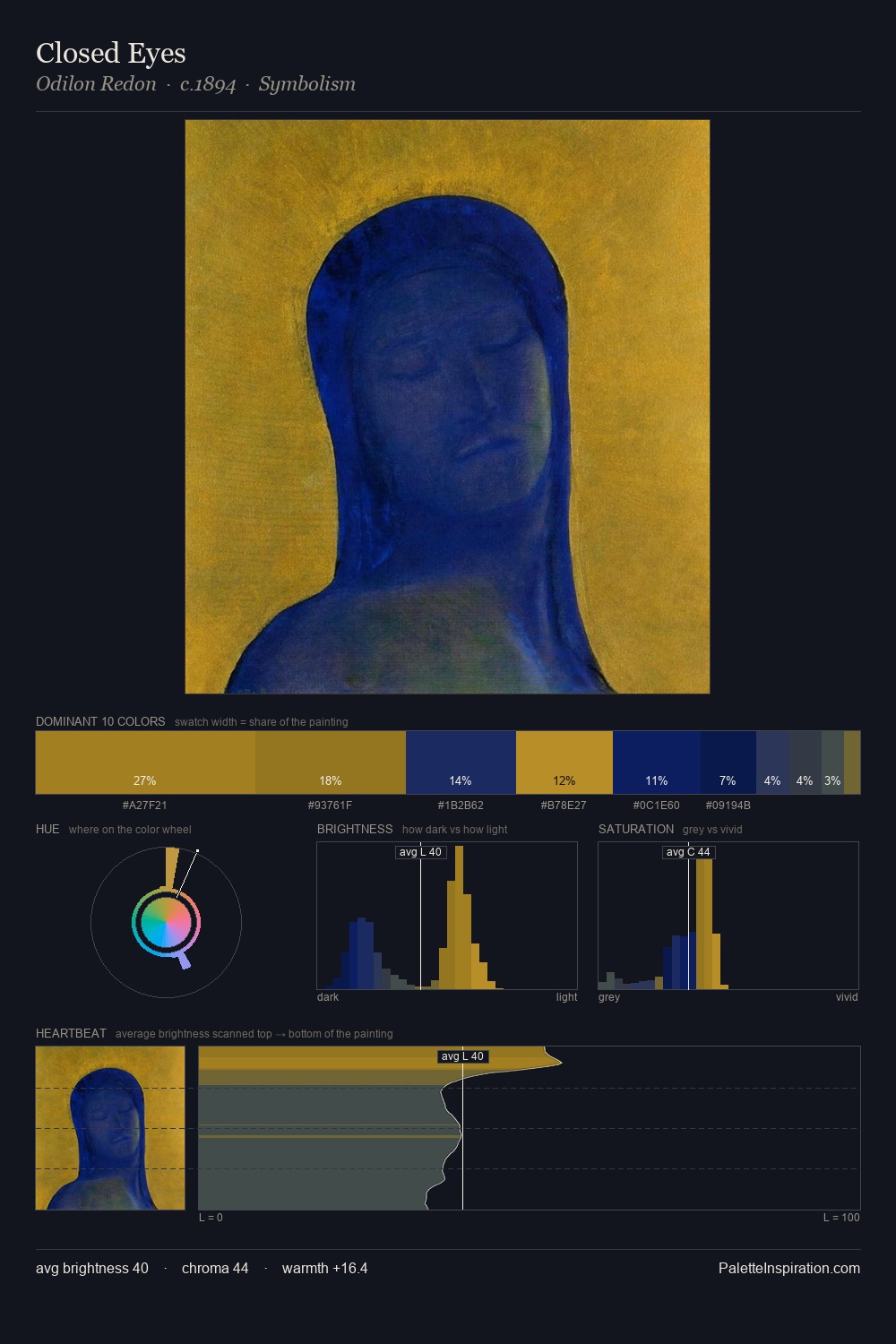Click 'avg brightness 40' in the footer
This screenshot has width=896, height=1344.
[92, 1269]
